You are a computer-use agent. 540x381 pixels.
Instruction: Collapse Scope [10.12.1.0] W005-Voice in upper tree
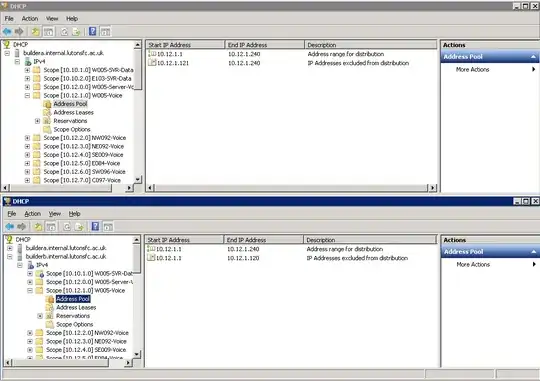pyautogui.click(x=27, y=95)
